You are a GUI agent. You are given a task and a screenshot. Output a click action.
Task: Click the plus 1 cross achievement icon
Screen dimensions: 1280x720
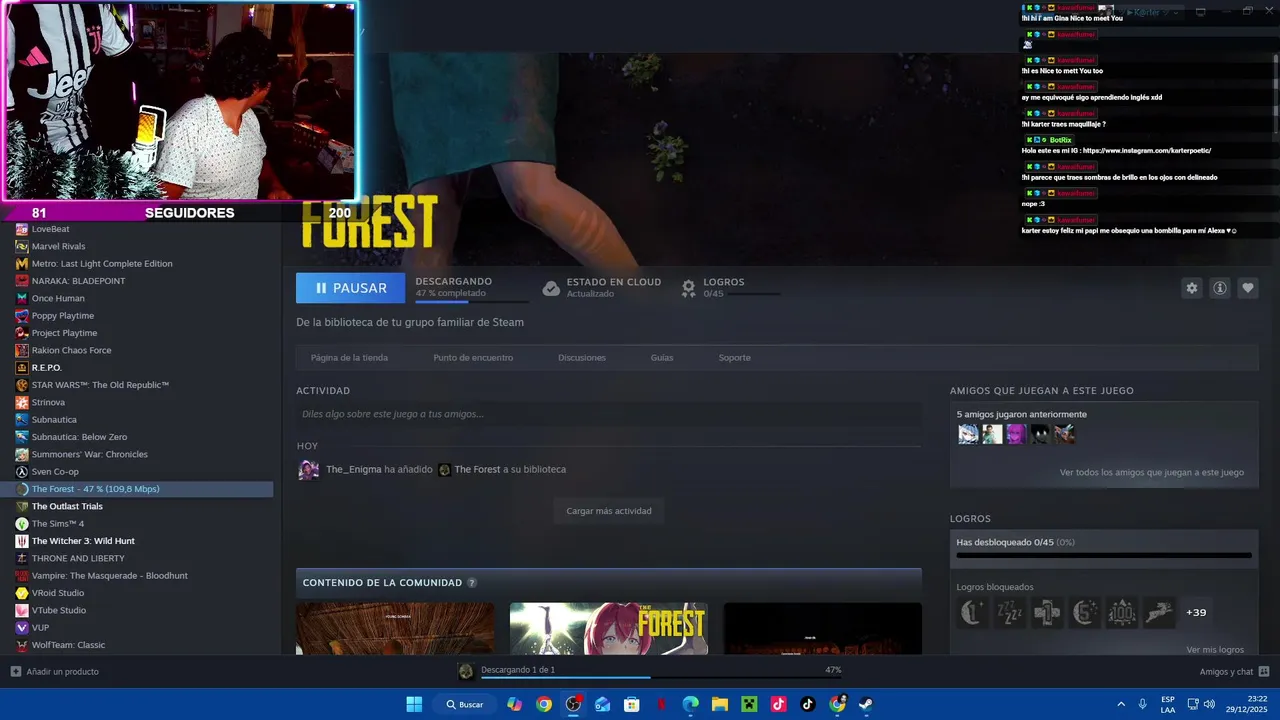[x=1046, y=612]
